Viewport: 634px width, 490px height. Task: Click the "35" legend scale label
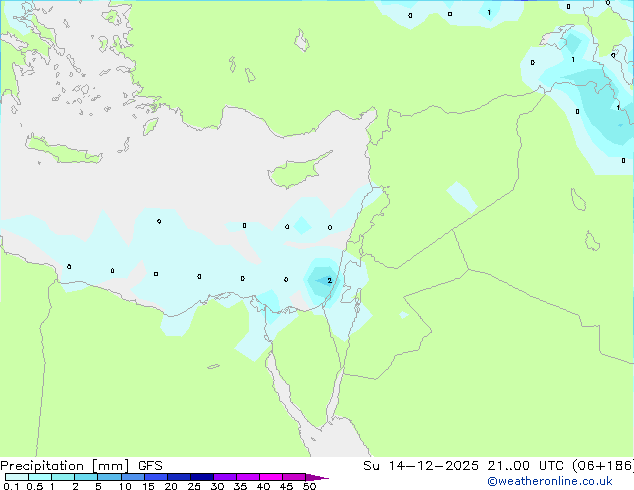pos(240,486)
